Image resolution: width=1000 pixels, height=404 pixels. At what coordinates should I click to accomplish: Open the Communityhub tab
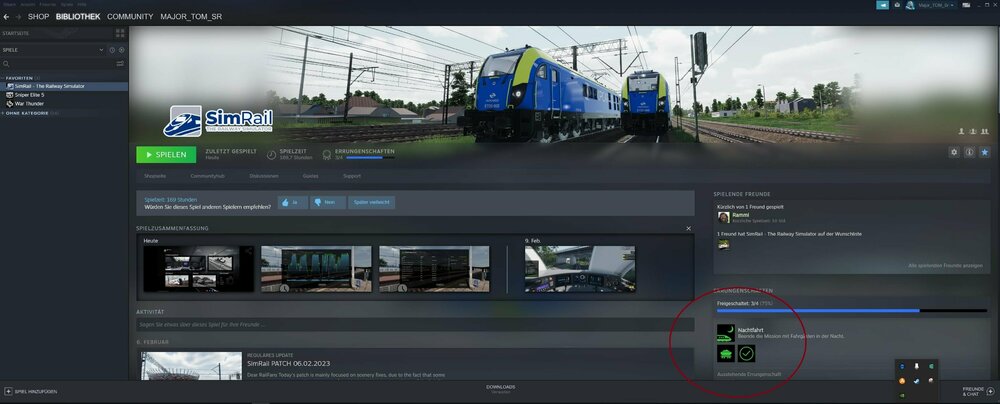pyautogui.click(x=206, y=176)
